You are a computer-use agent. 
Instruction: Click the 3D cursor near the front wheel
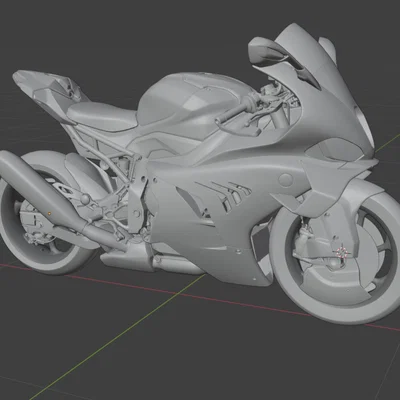coord(342,252)
